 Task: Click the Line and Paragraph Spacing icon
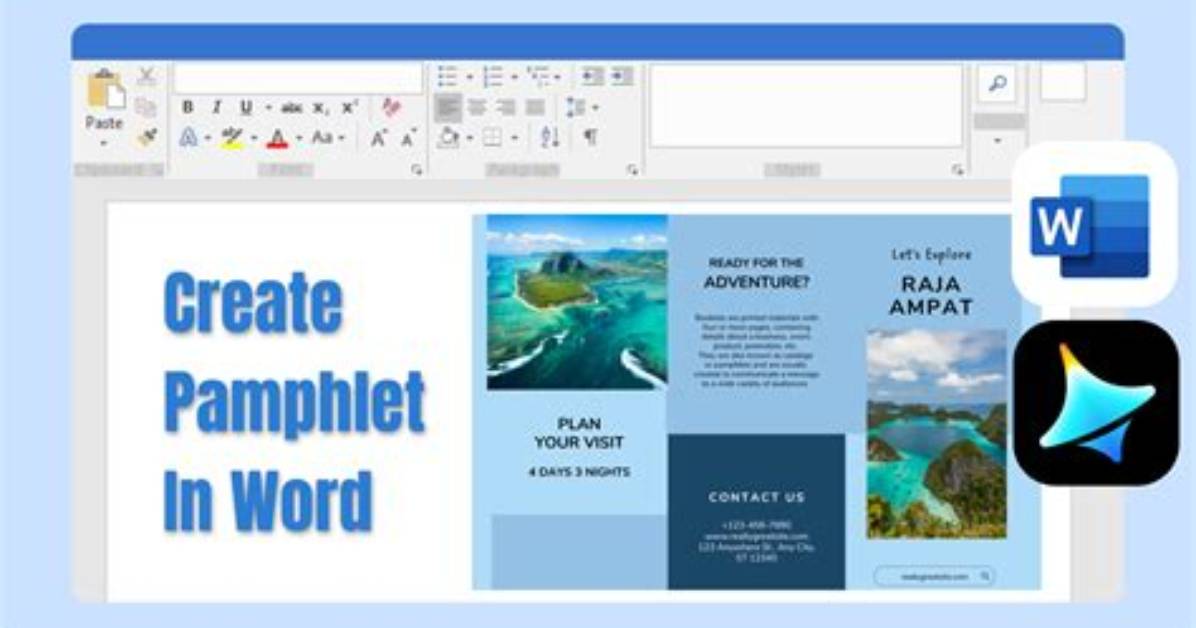pos(576,108)
